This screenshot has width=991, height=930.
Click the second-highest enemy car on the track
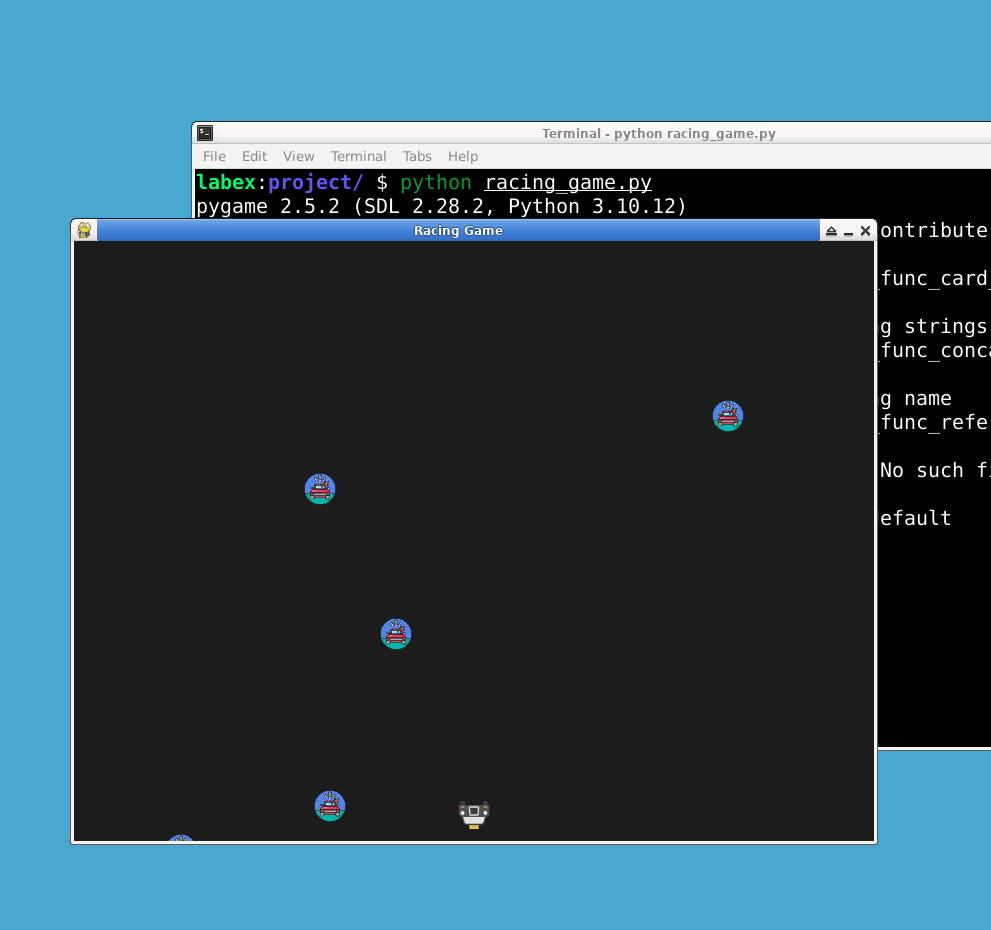[x=320, y=489]
